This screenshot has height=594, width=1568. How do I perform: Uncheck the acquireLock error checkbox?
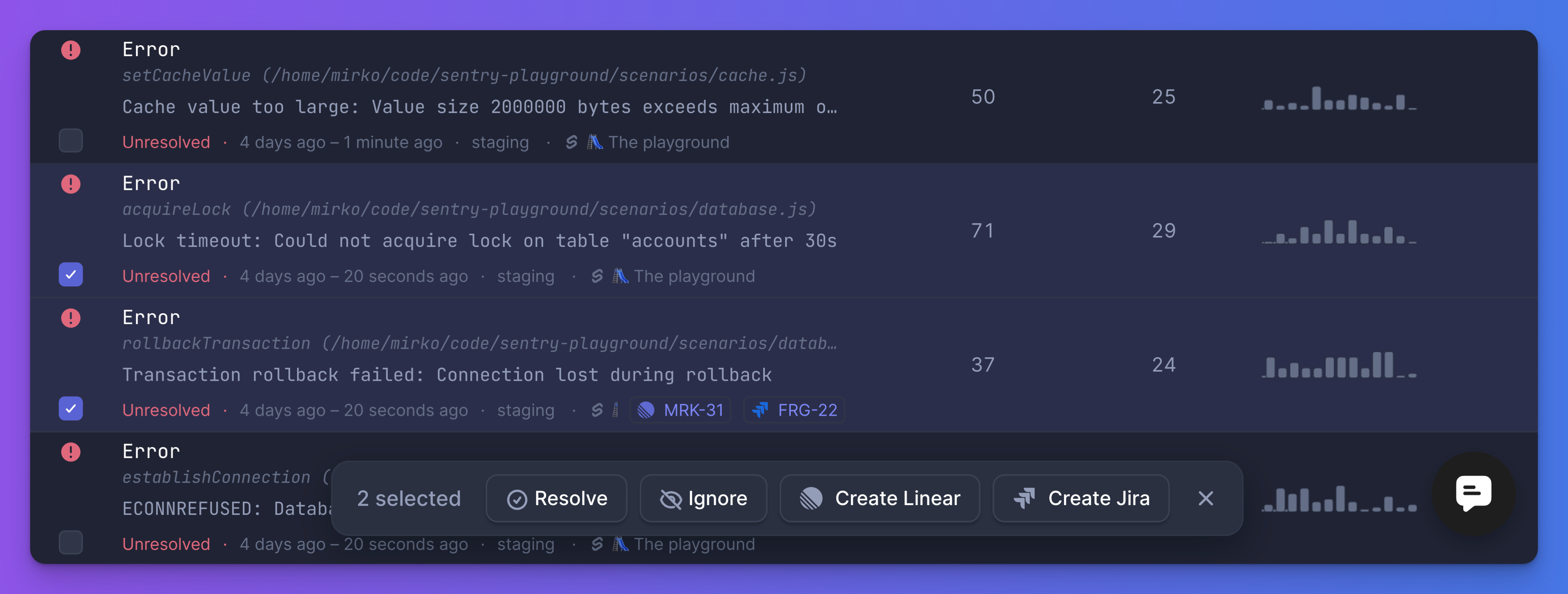coord(70,274)
